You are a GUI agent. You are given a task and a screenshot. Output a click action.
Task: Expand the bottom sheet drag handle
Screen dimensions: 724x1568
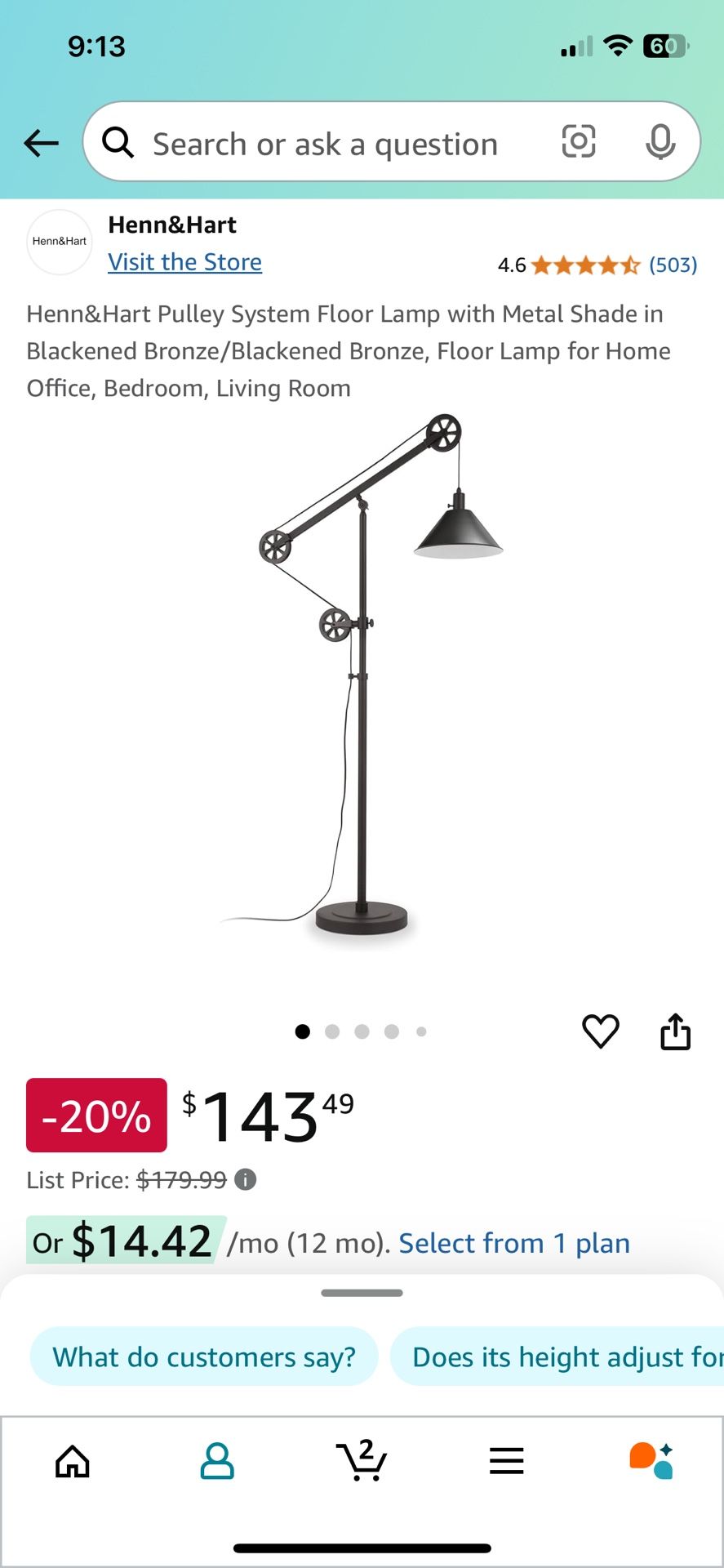[362, 1293]
